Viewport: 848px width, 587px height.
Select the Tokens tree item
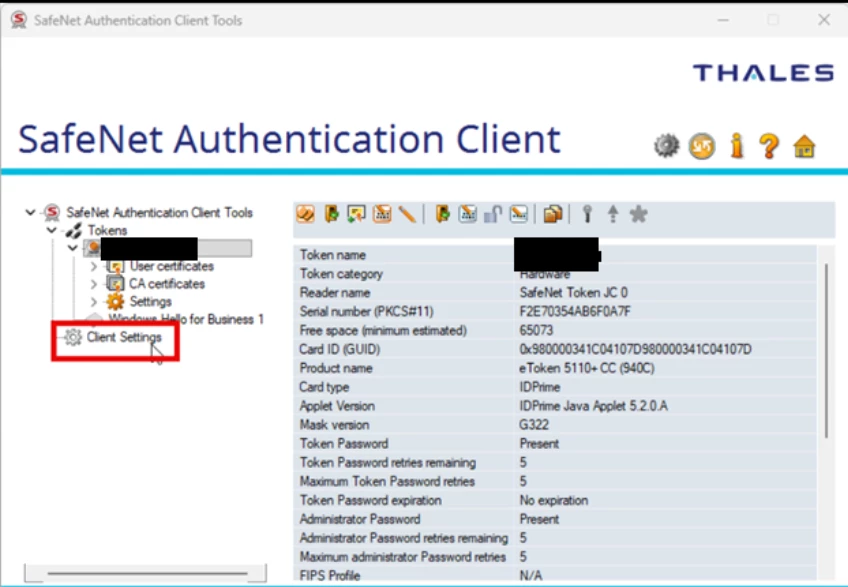pyautogui.click(x=107, y=230)
